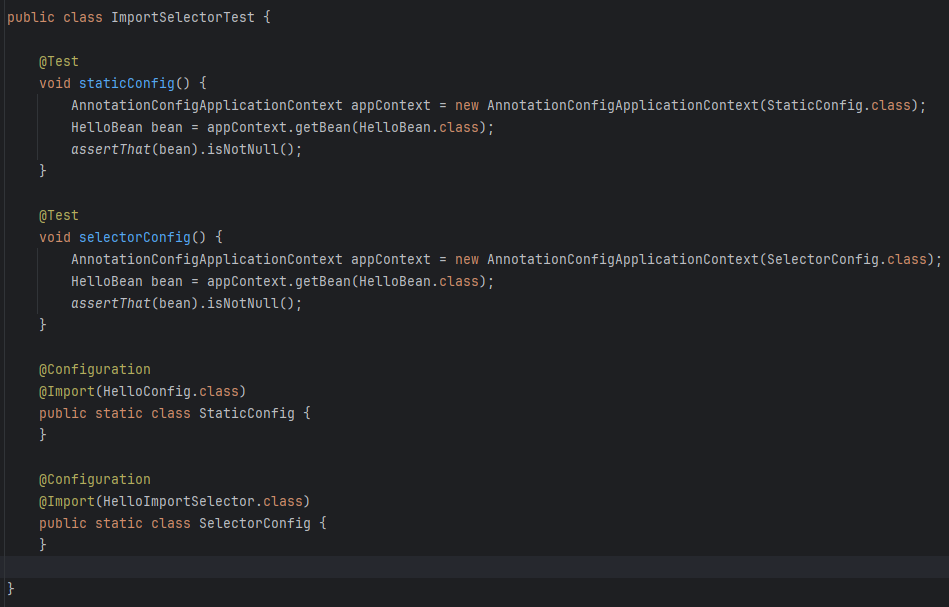The image size is (949, 607).
Task: Click getBean call inside staticConfig method
Action: pyautogui.click(x=323, y=128)
